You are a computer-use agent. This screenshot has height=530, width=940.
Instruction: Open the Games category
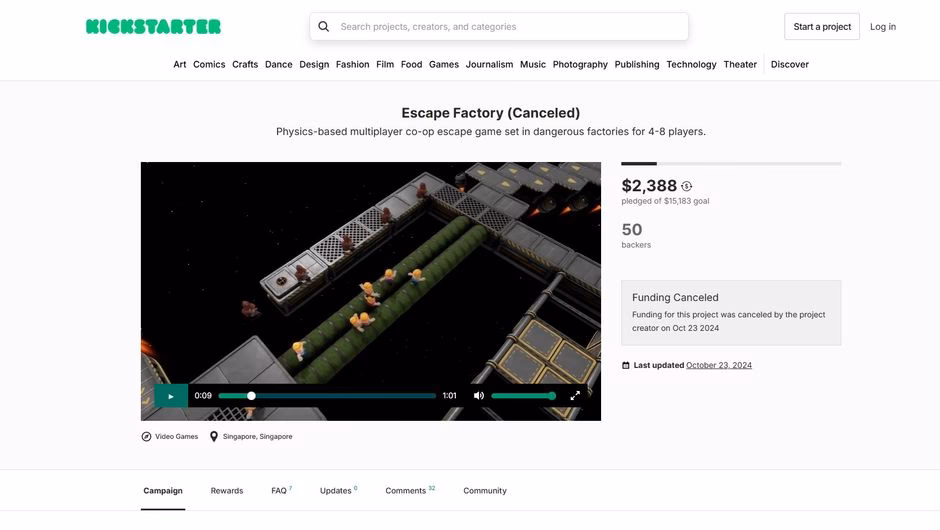click(444, 64)
